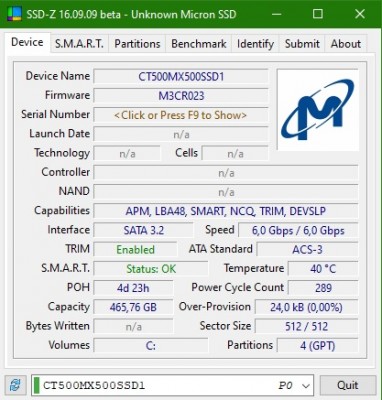Click the Temperature value 40 °C
Viewport: 382px width, 400px height.
323,269
